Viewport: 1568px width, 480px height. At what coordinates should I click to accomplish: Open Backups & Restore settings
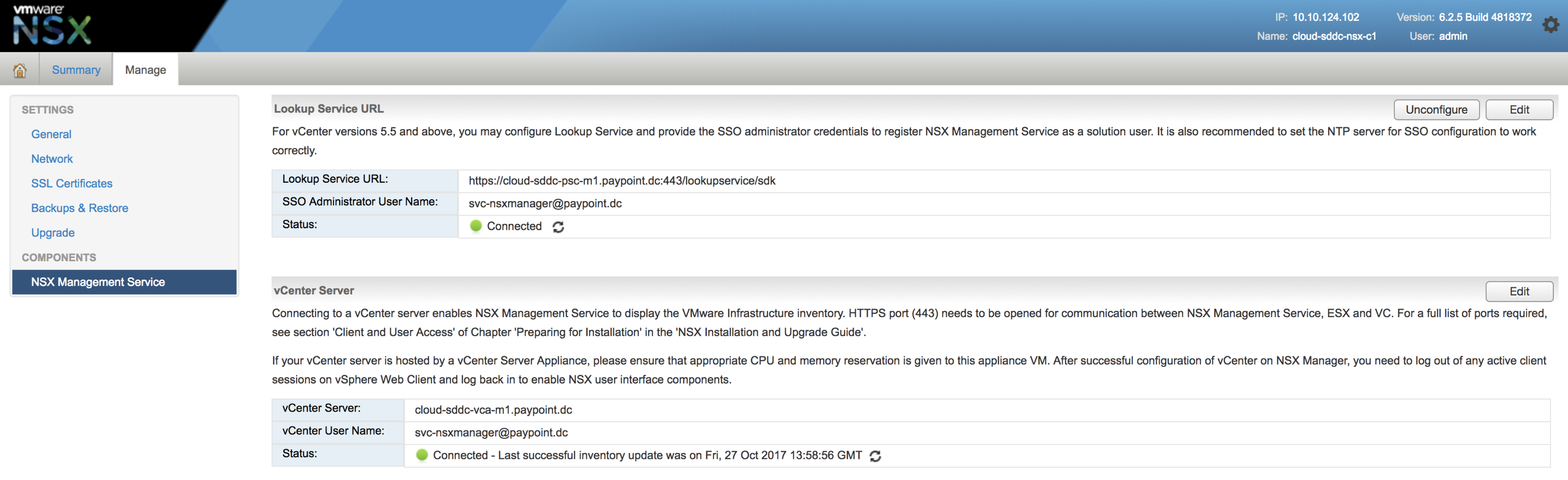pos(80,208)
